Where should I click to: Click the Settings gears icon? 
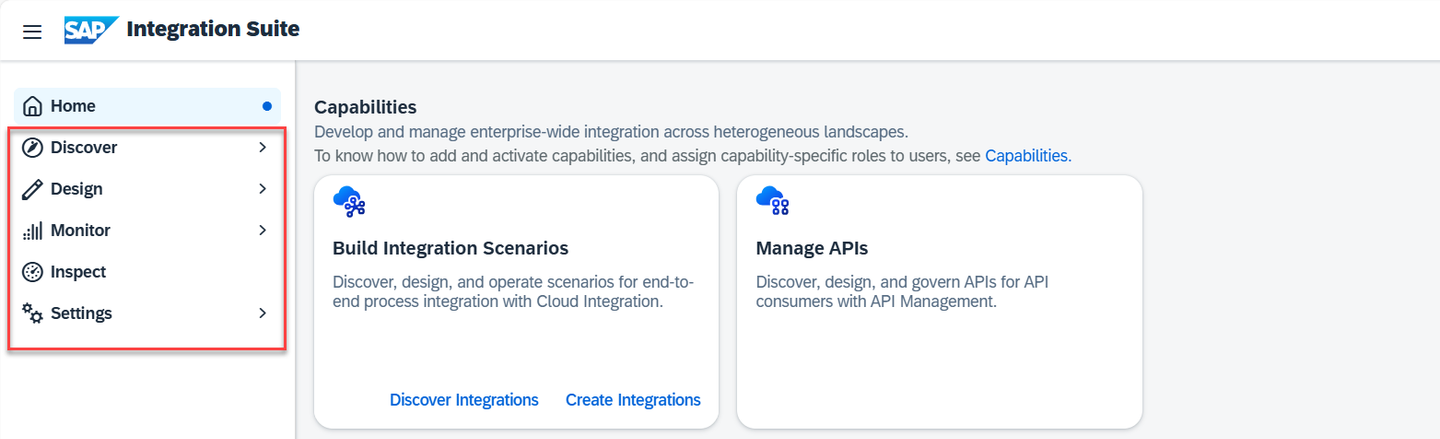[x=32, y=314]
